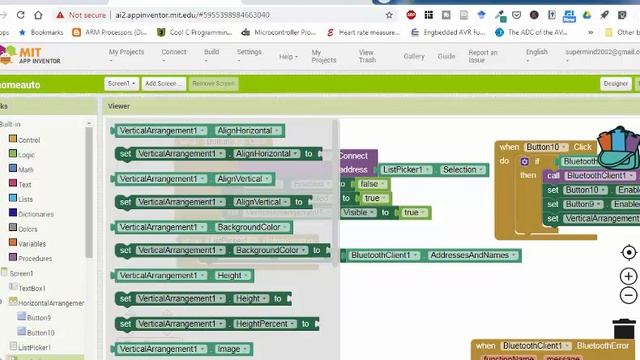The width and height of the screenshot is (640, 360).
Task: Switch to the Designer view
Action: tap(616, 84)
